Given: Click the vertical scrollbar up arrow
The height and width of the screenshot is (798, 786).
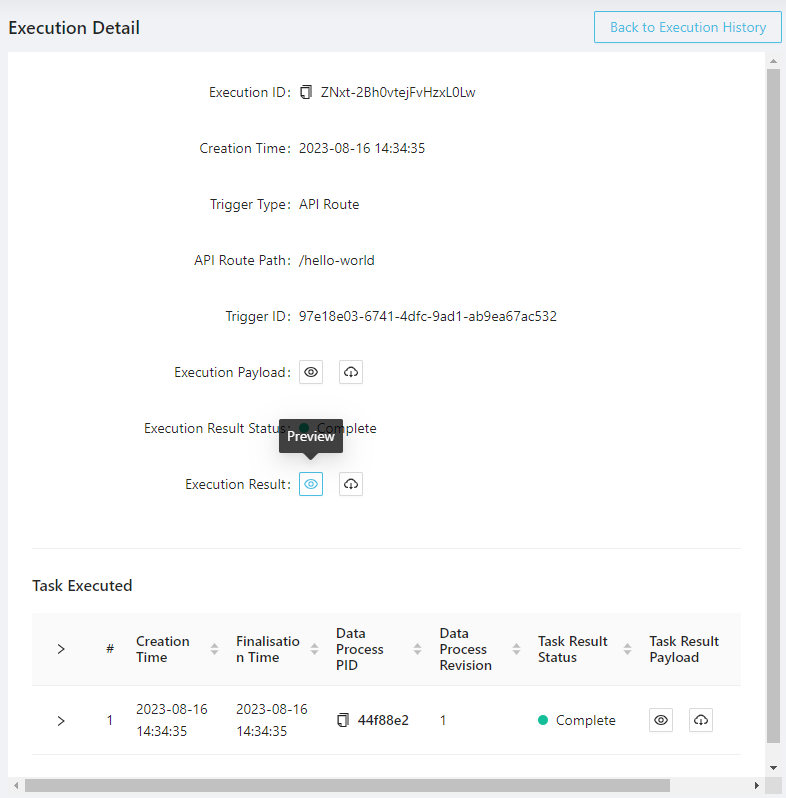Looking at the screenshot, I should coord(772,61).
